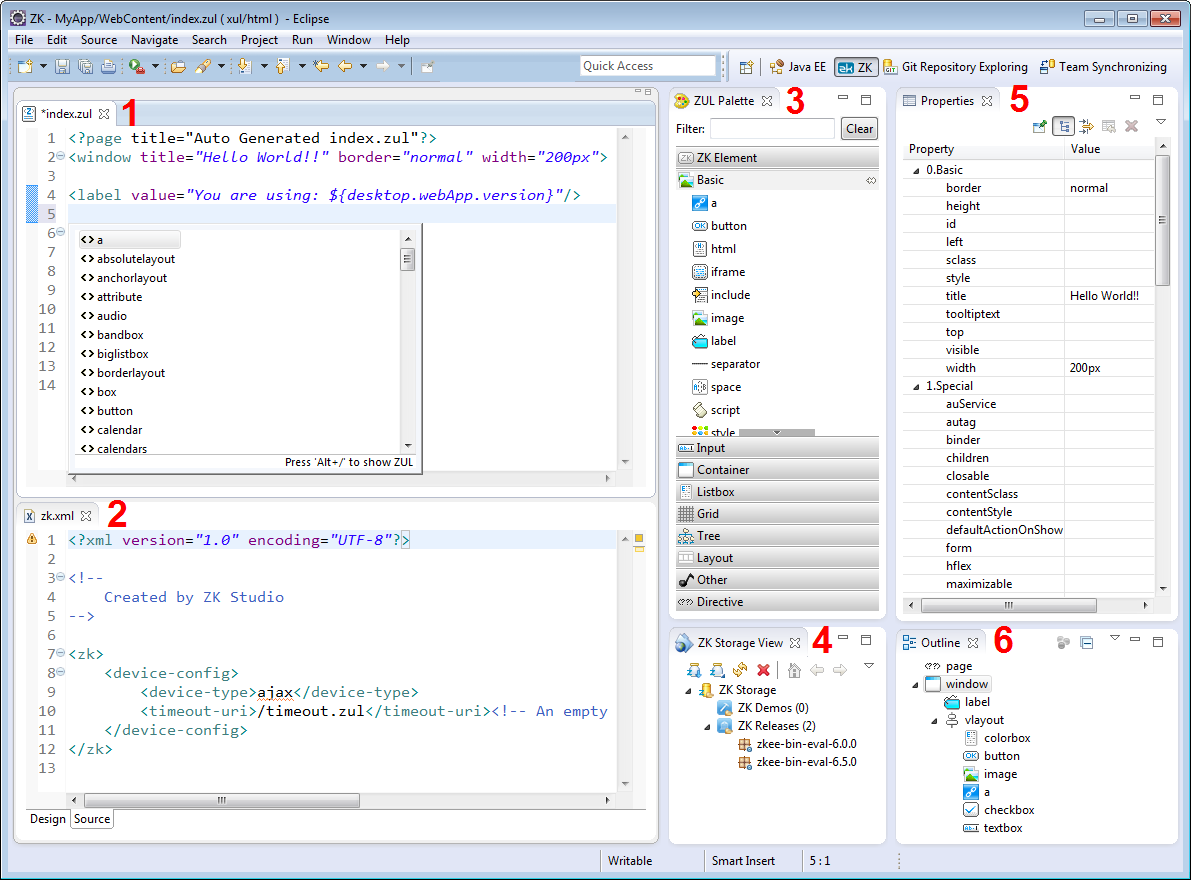Select the script component in ZUL Palette
Image resolution: width=1191 pixels, height=880 pixels.
pyautogui.click(x=716, y=410)
